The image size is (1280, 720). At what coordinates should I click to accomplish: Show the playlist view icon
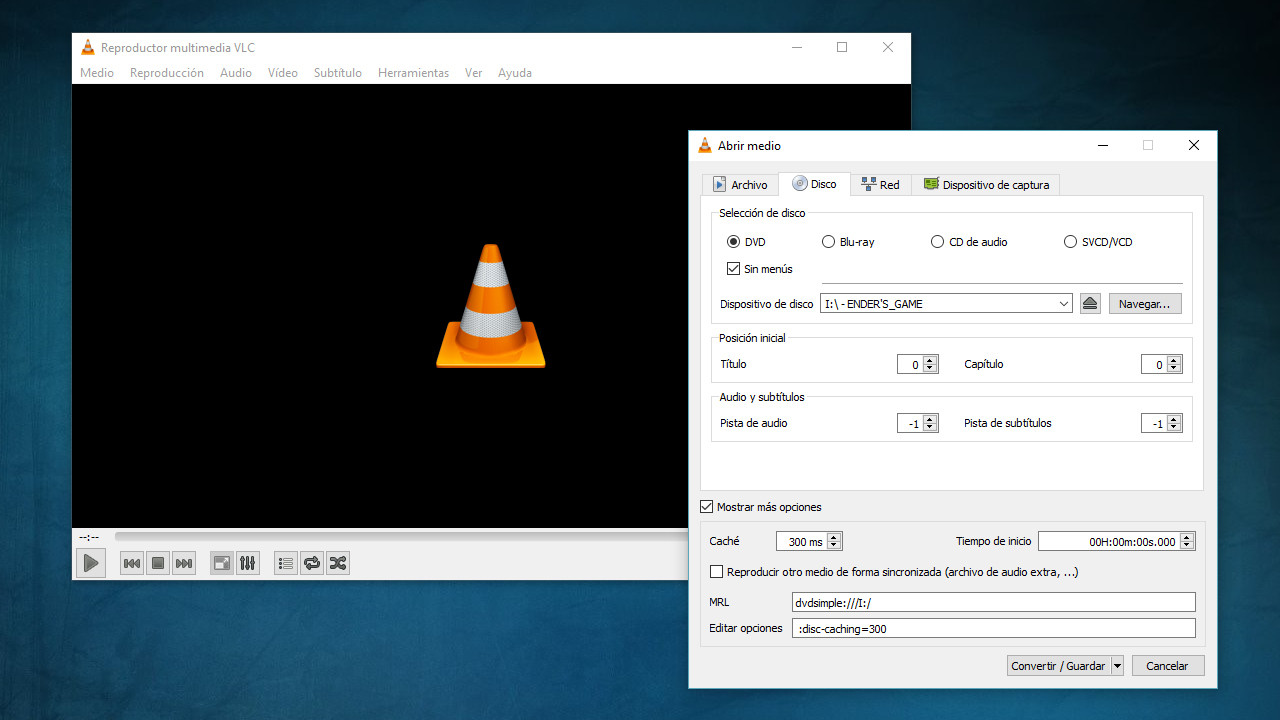point(285,562)
